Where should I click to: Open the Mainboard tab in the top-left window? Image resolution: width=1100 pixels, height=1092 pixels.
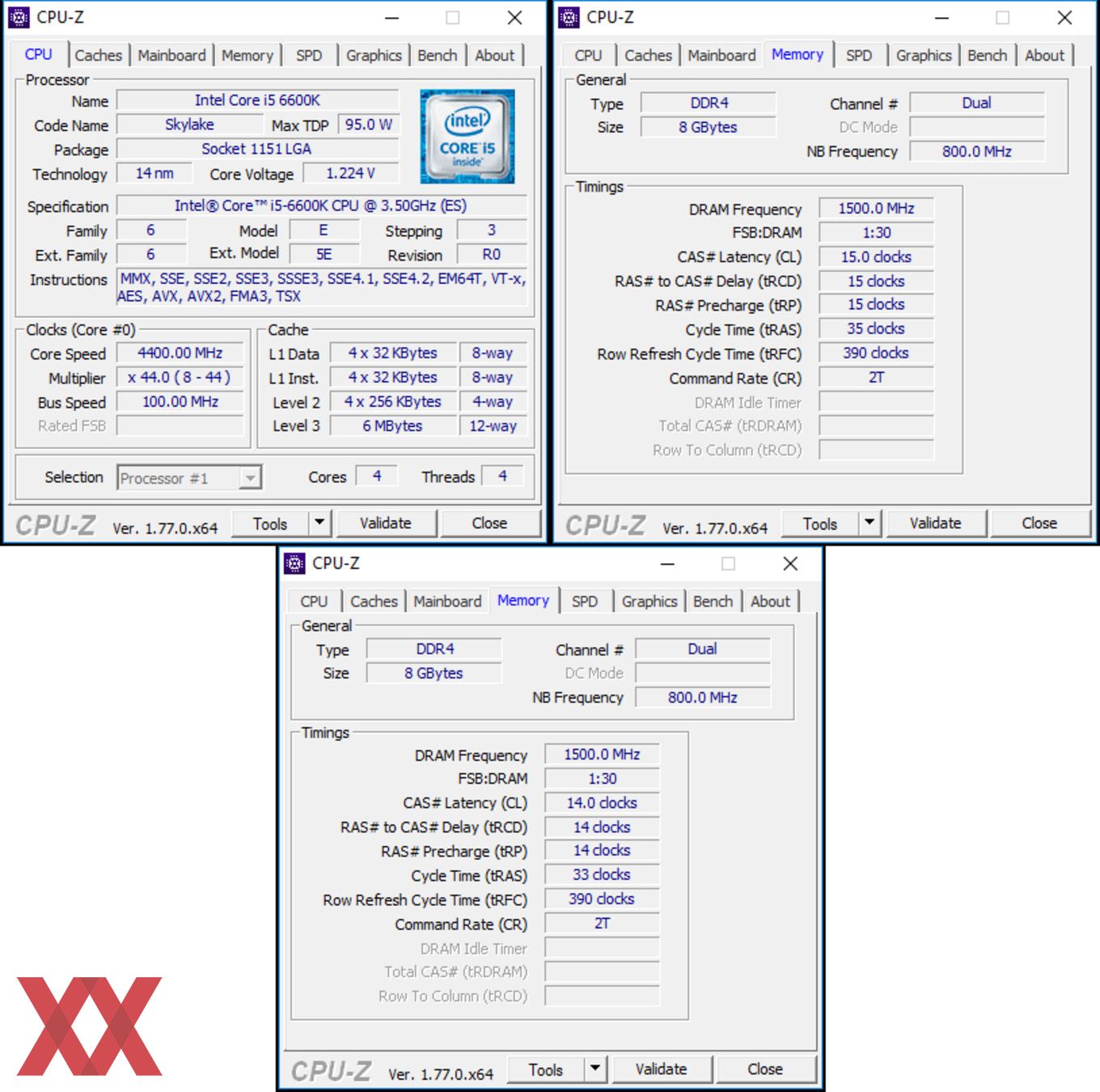[171, 55]
